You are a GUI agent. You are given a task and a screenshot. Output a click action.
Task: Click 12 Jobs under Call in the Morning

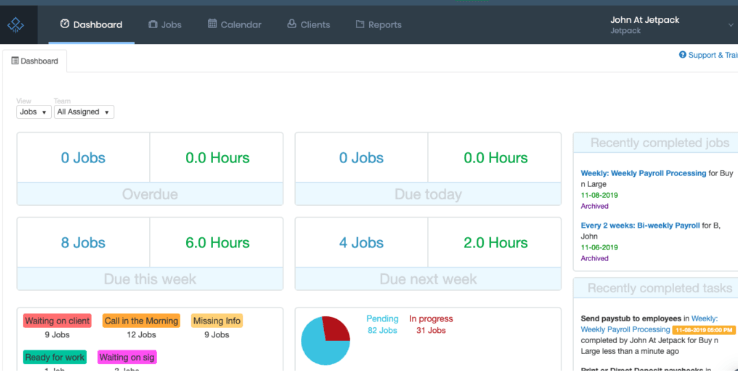[x=141, y=335]
